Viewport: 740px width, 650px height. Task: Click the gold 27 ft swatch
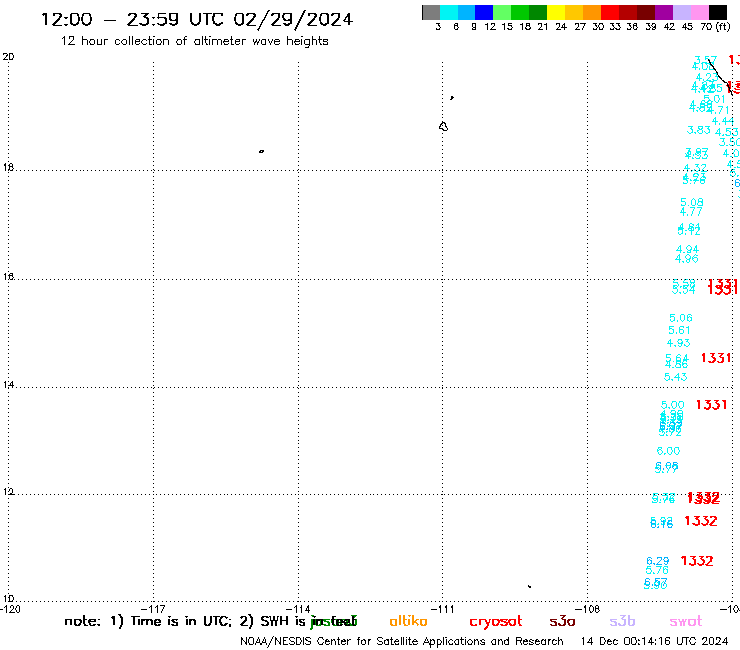[574, 12]
